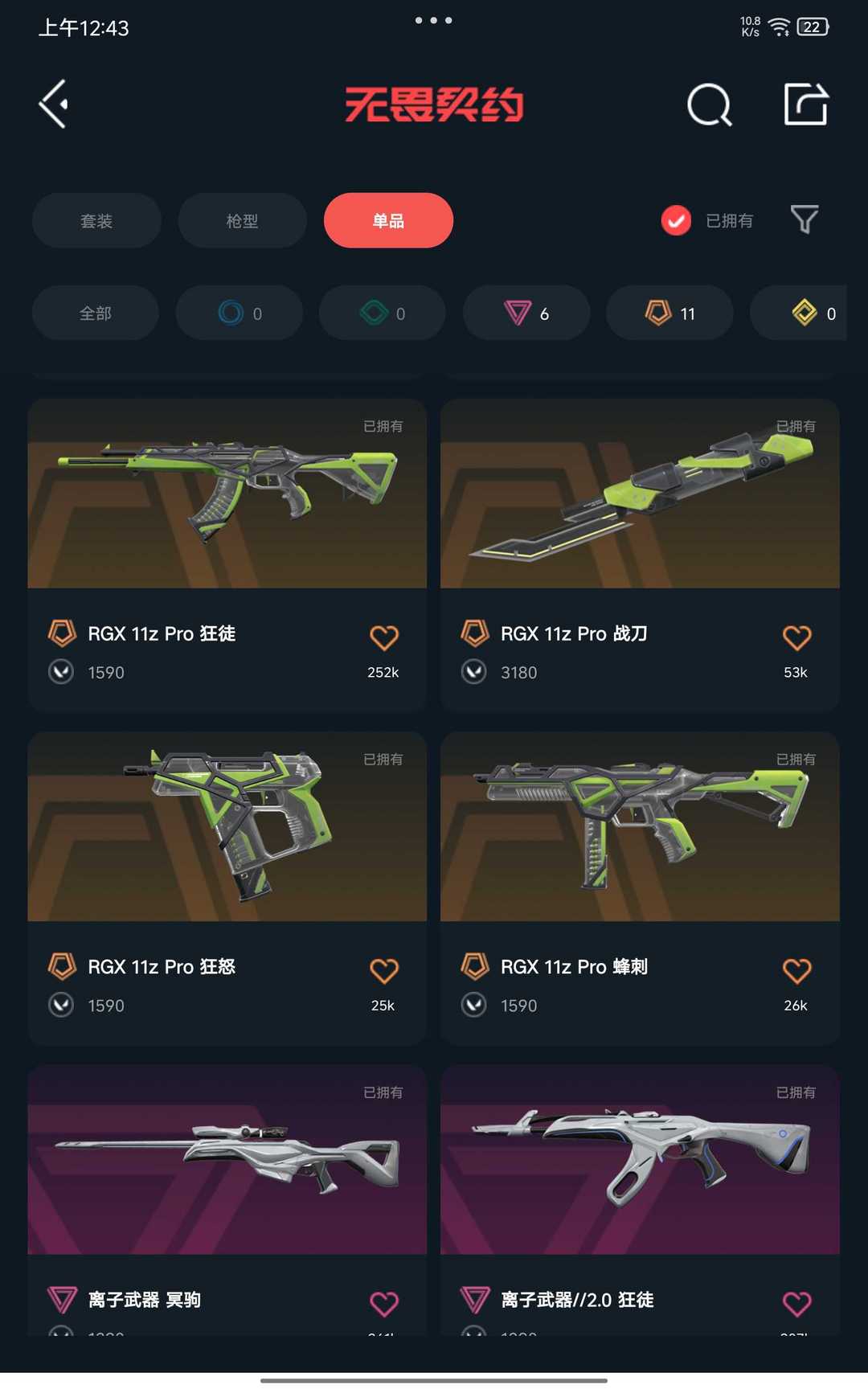Screen dimensions: 868x1389
Task: Go back using the arrow icon
Action: [54, 104]
